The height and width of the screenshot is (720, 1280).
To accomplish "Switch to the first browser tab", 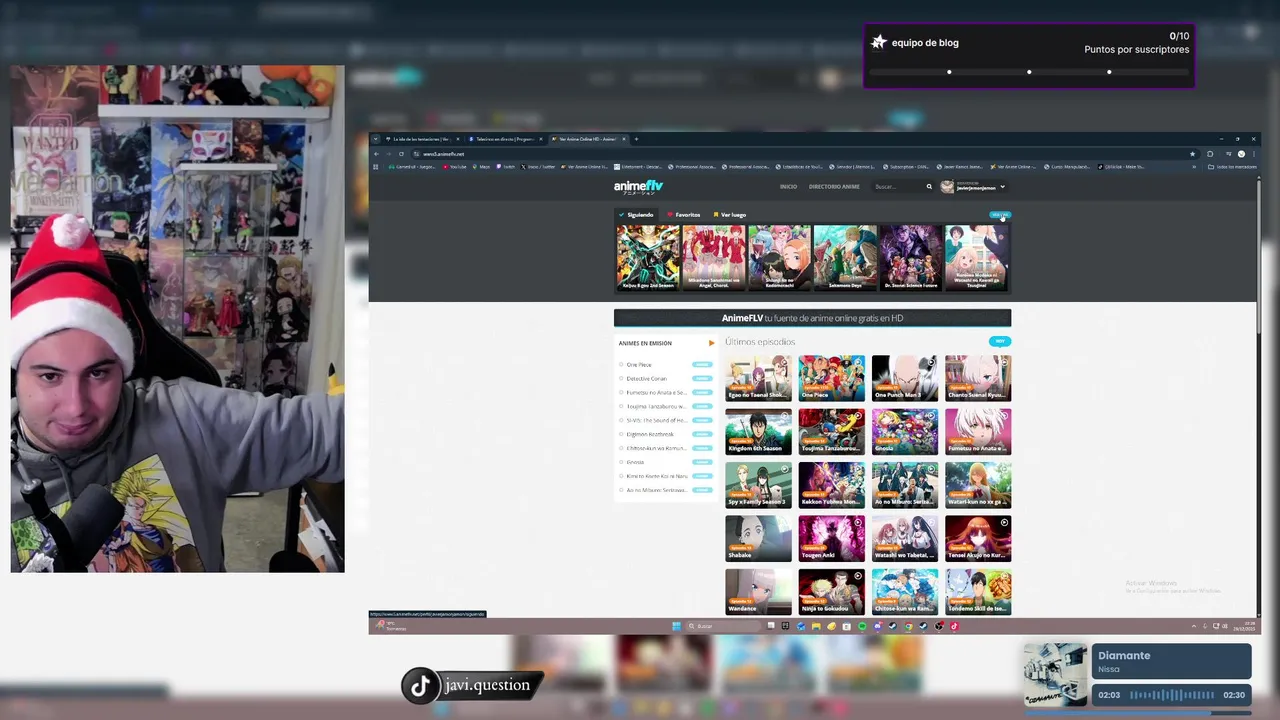I will [421, 139].
